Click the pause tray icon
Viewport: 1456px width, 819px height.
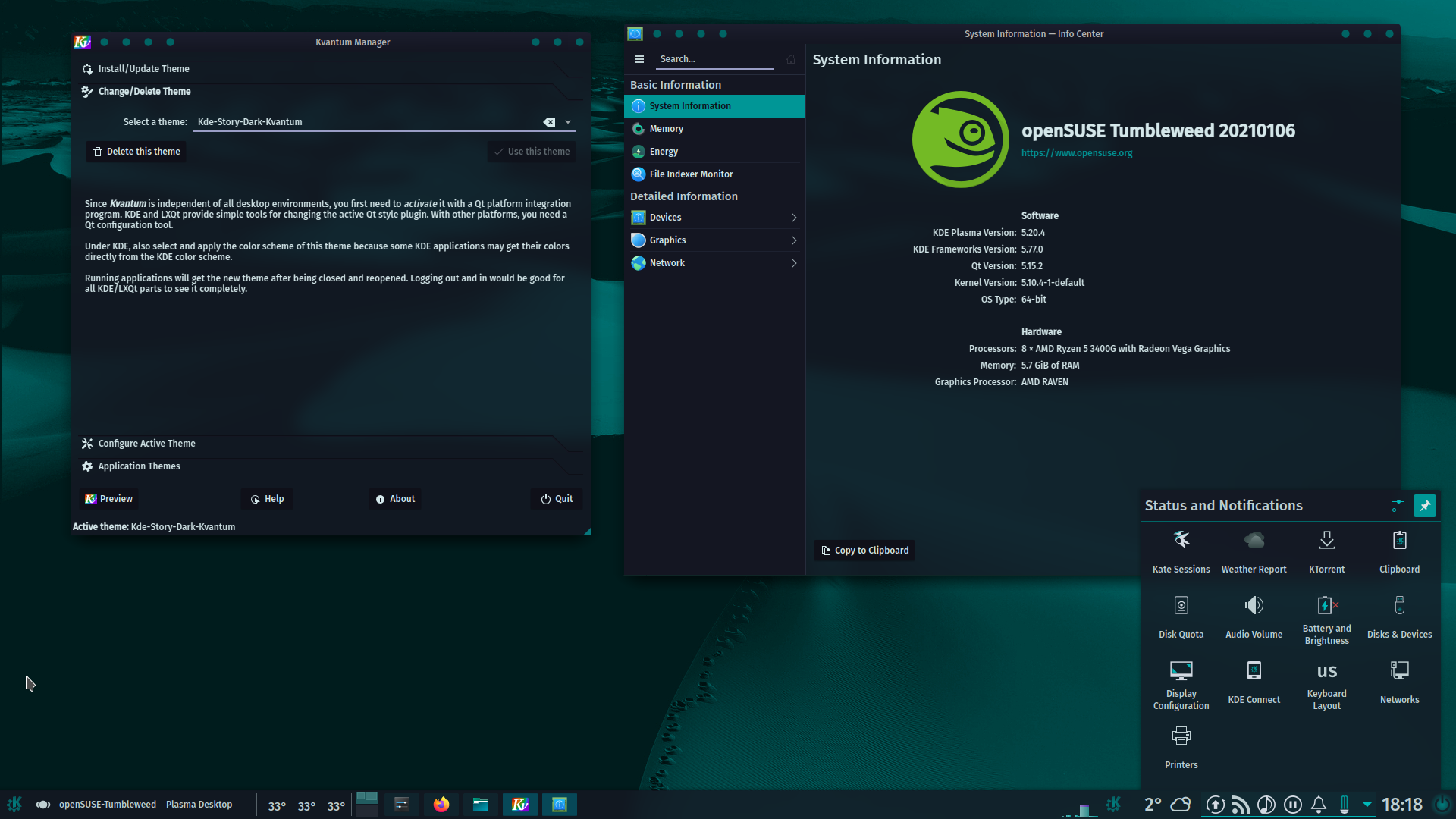pos(1293,805)
